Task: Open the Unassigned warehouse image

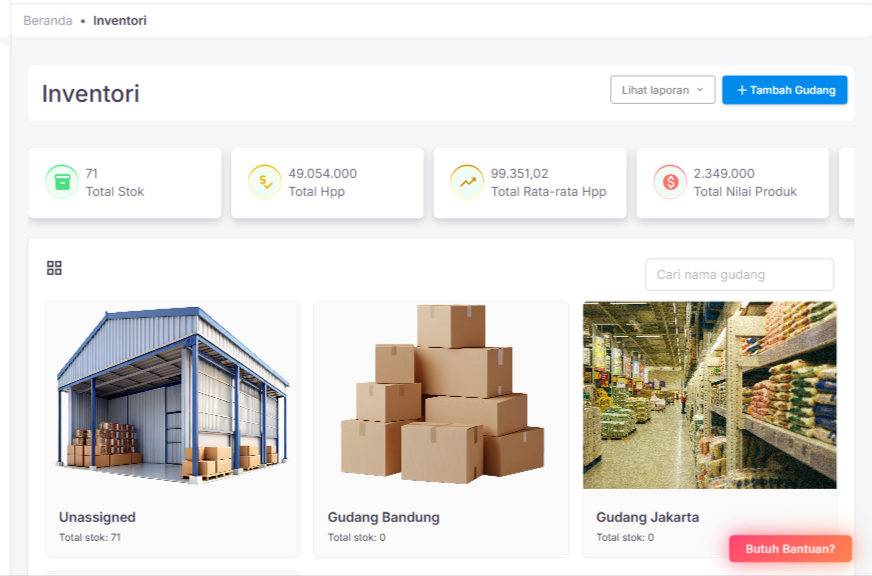Action: [x=172, y=396]
